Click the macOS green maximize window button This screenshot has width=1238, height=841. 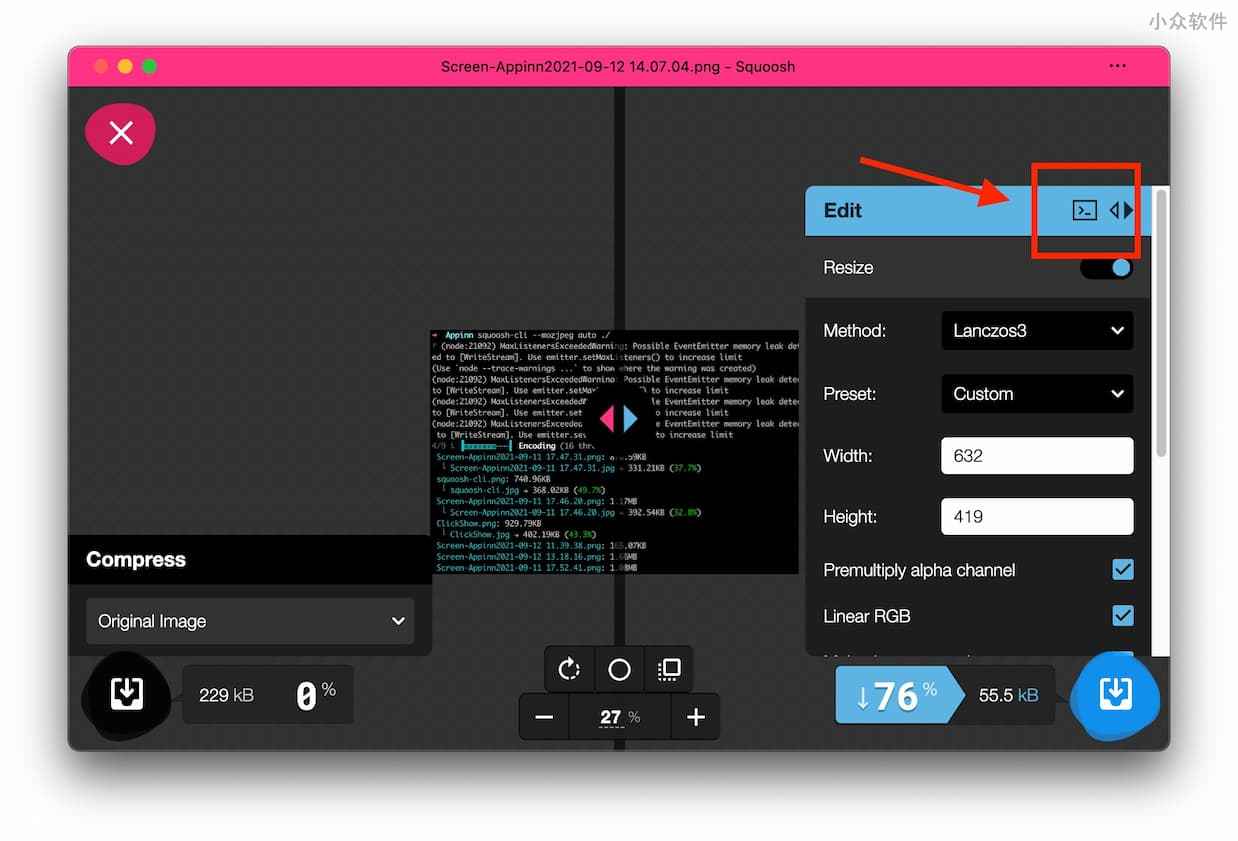[x=150, y=67]
